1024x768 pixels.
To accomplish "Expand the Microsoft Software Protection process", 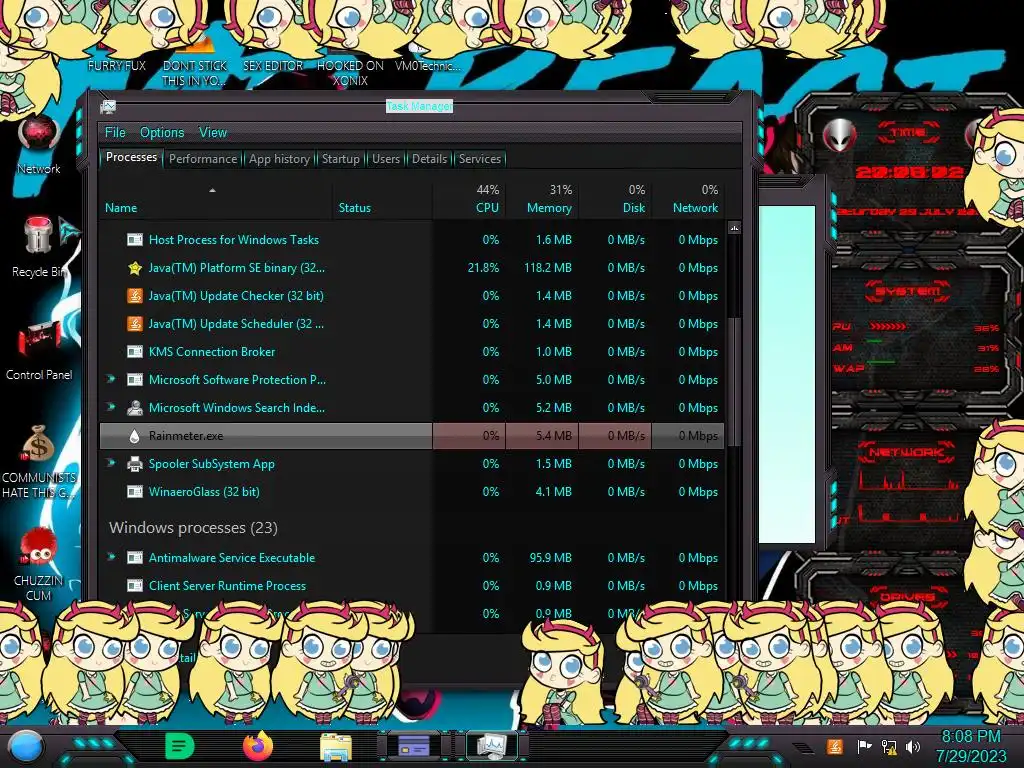I will [111, 379].
